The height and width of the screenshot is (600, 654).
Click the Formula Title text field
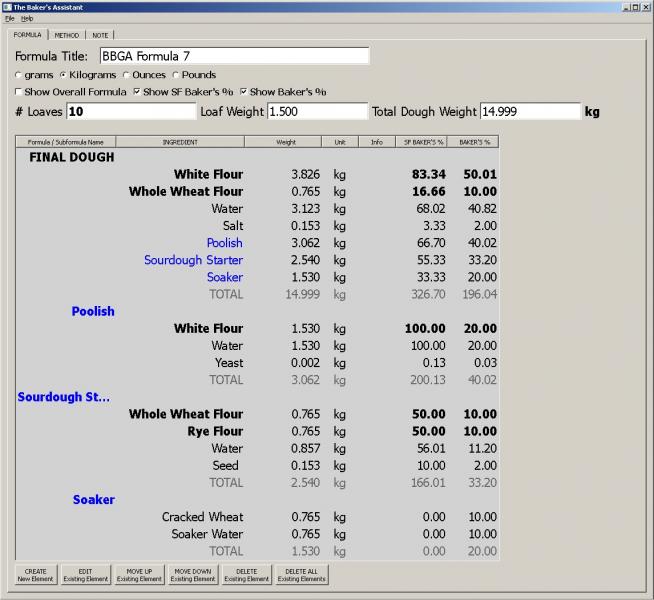coord(234,56)
